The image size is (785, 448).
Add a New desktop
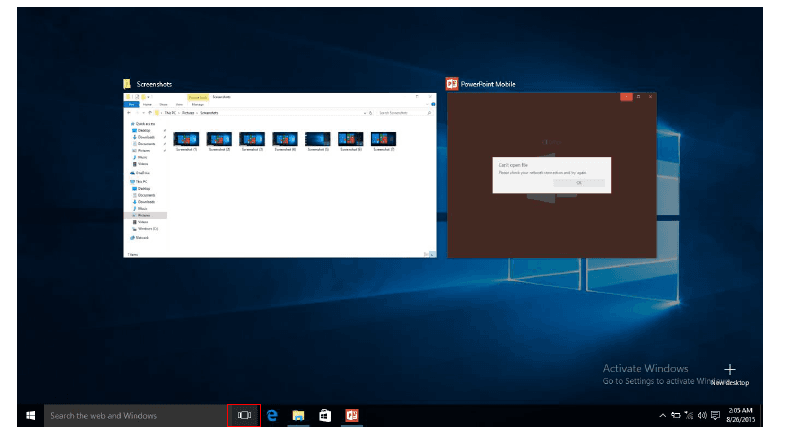coord(730,371)
